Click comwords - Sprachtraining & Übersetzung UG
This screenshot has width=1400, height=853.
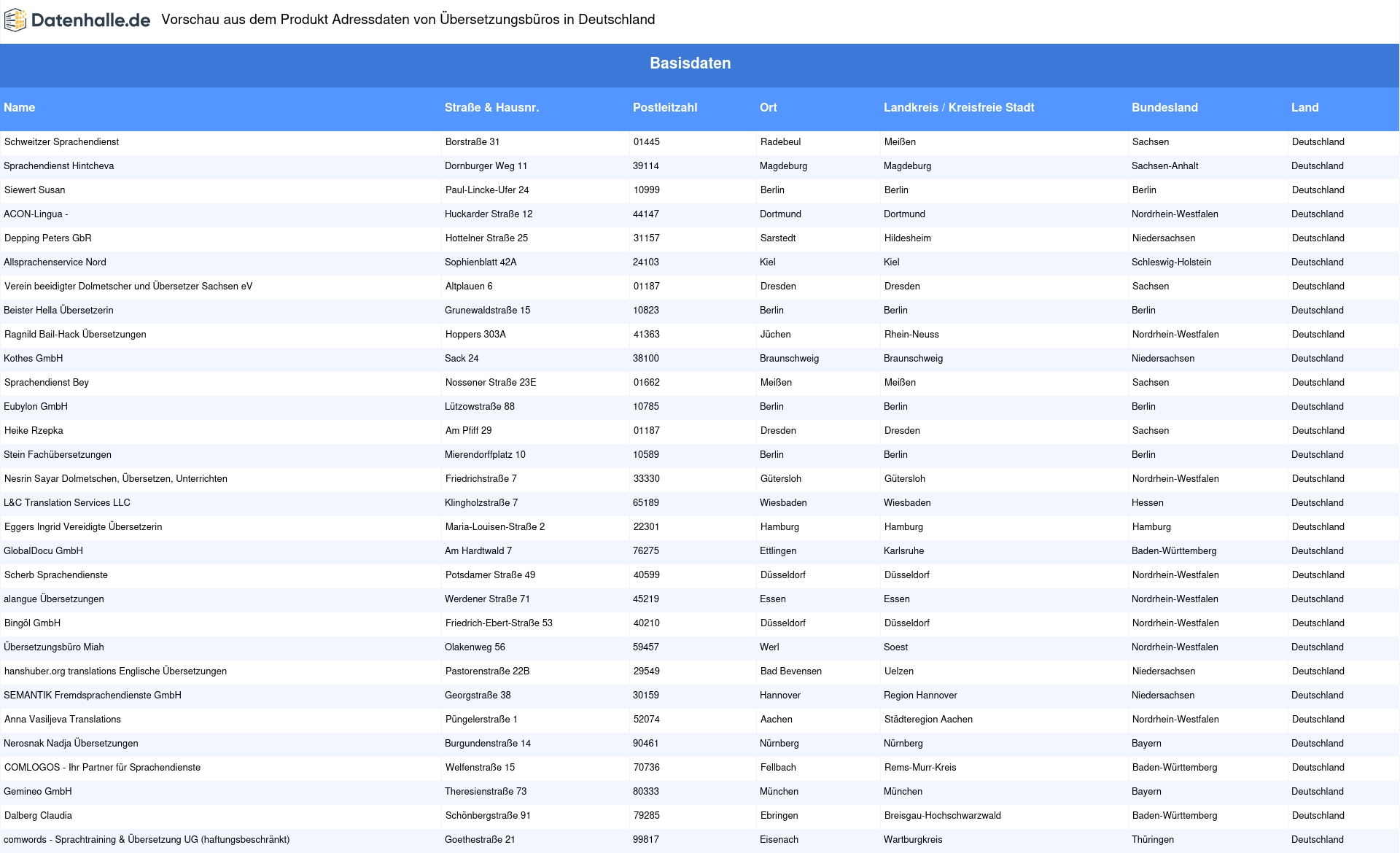[x=147, y=840]
